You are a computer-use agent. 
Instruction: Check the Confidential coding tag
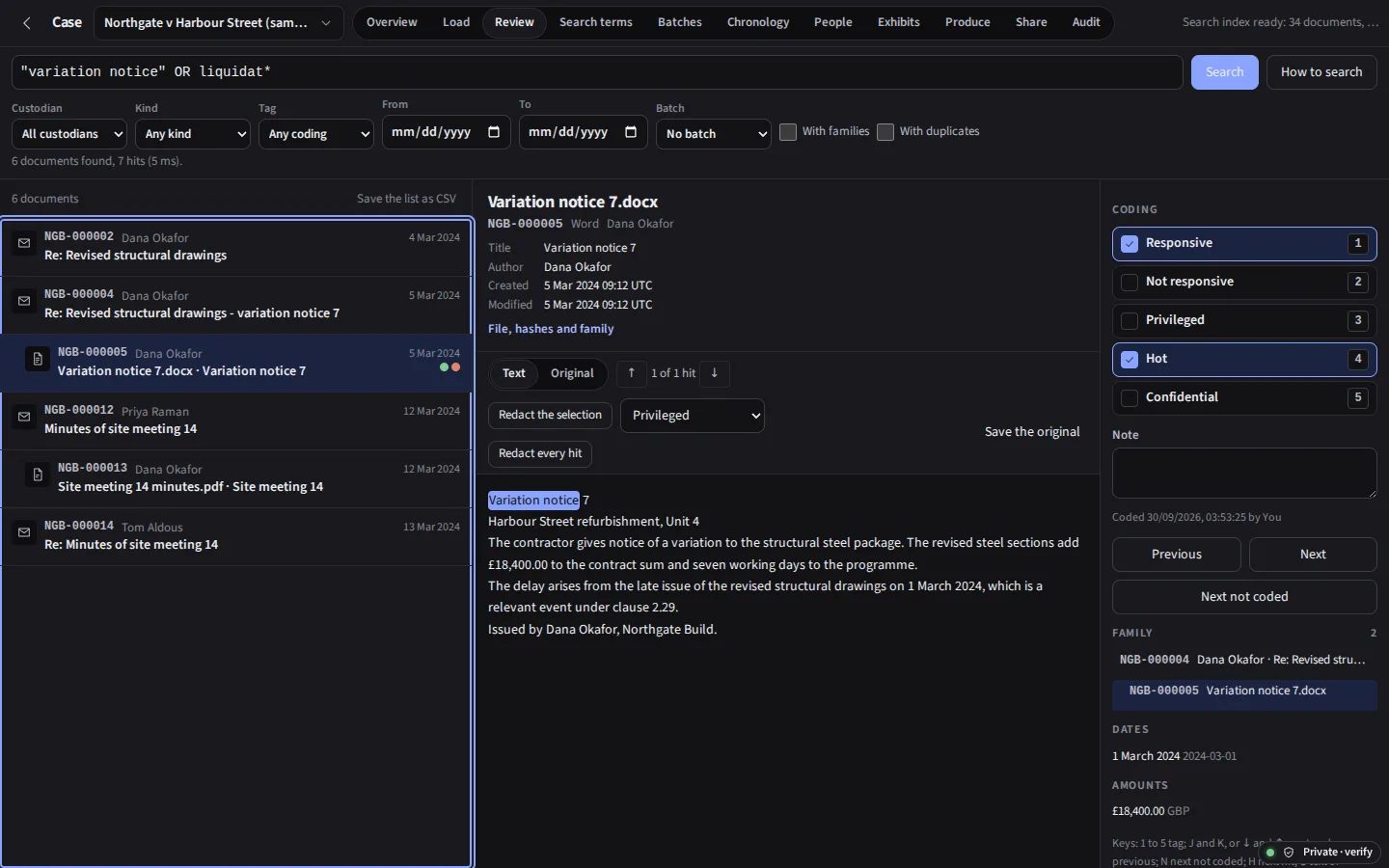pyautogui.click(x=1130, y=398)
